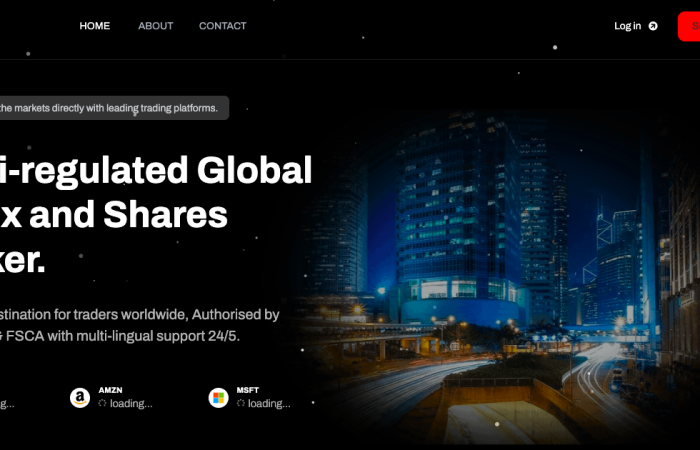The height and width of the screenshot is (450, 700).
Task: Click the night city skyline image
Action: pos(493,277)
